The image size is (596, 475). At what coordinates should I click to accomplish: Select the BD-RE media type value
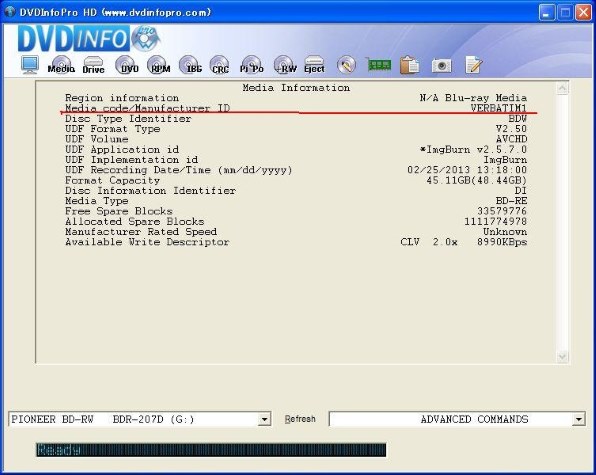tap(512, 201)
